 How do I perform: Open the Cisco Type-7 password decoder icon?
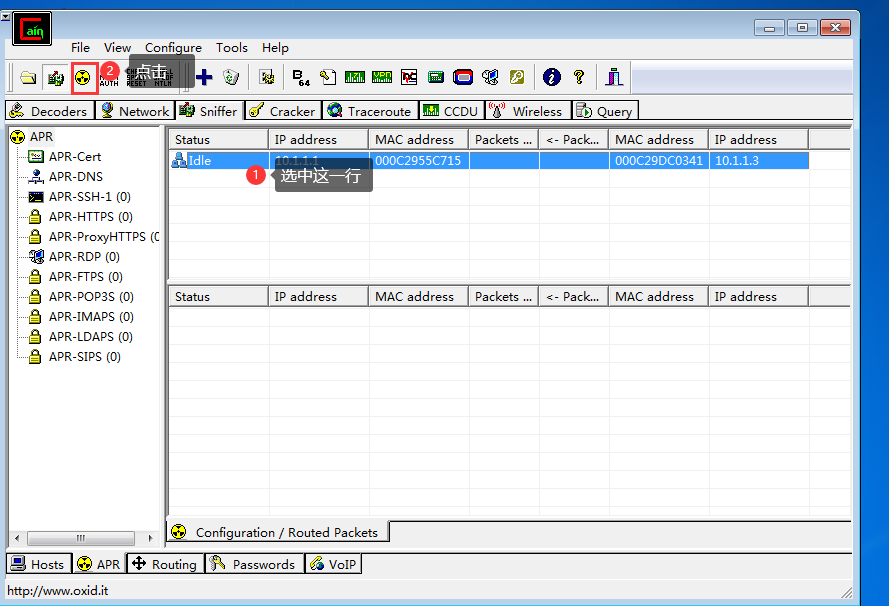tap(355, 77)
